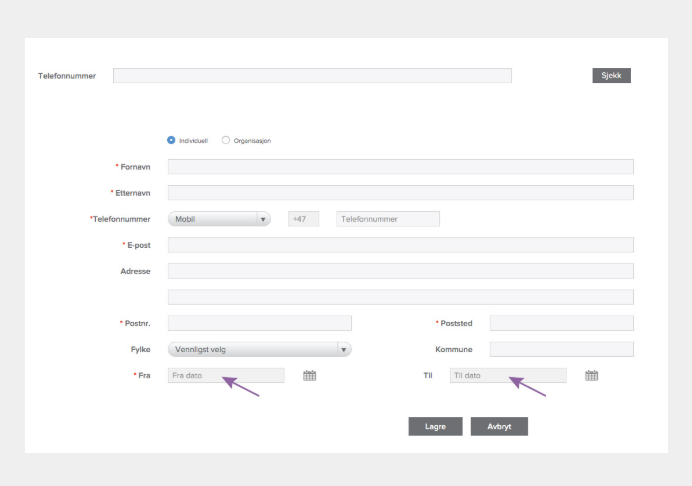The width and height of the screenshot is (692, 486).
Task: Open the calendar icon beside Til dato
Action: [x=591, y=376]
